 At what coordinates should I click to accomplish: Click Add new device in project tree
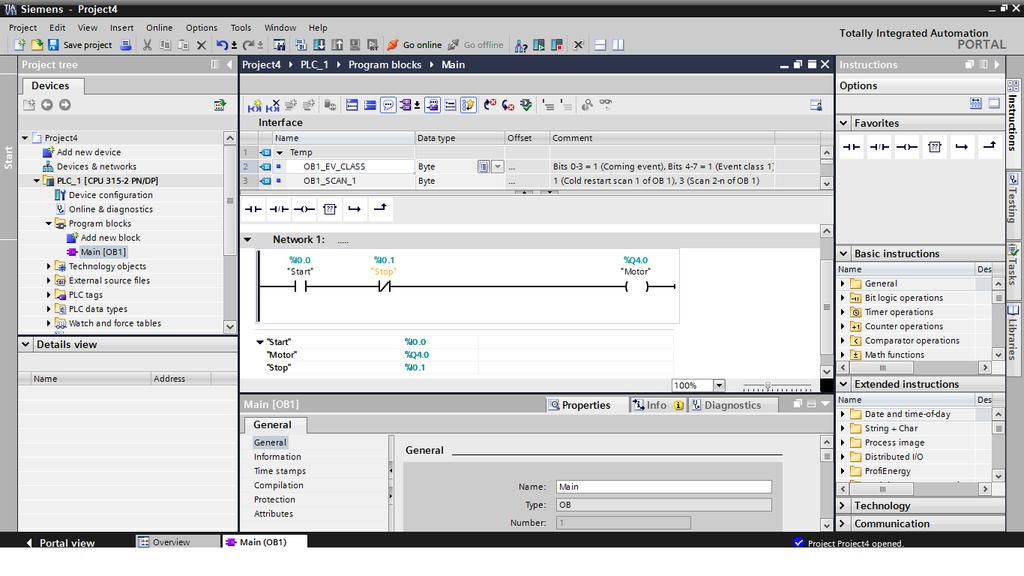click(88, 152)
